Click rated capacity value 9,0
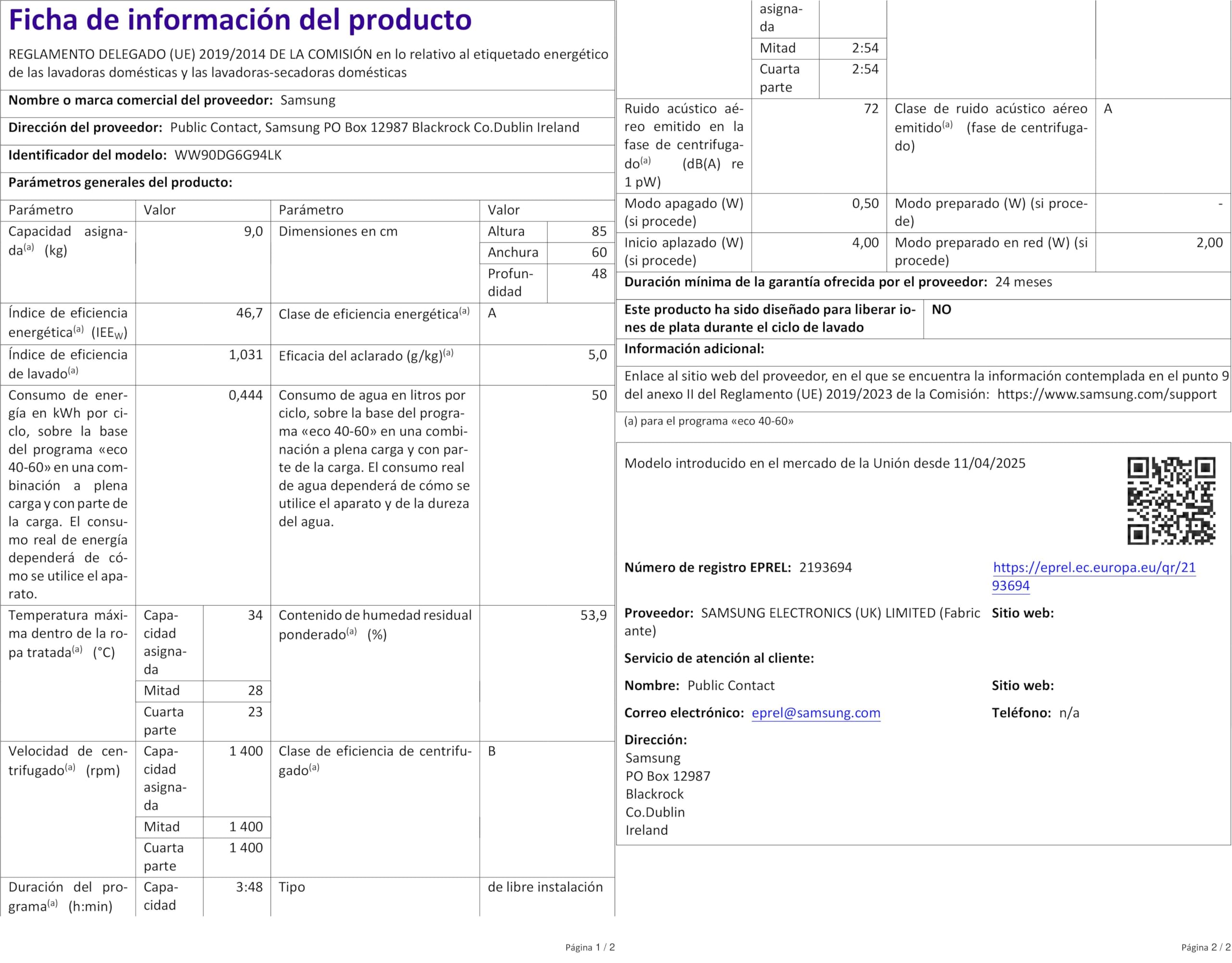The width and height of the screenshot is (1232, 963). pos(253,231)
